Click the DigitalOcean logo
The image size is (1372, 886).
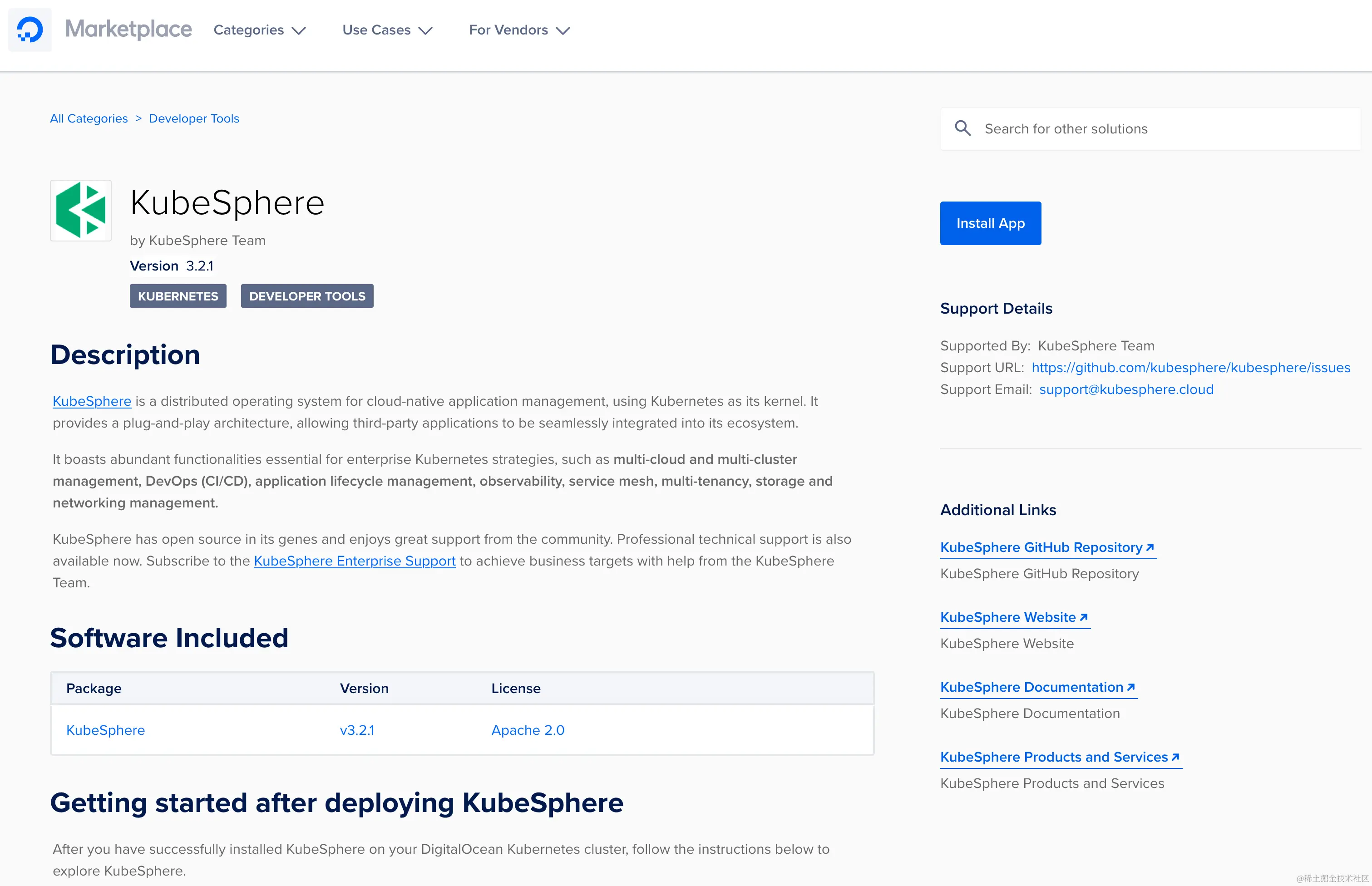click(x=30, y=30)
